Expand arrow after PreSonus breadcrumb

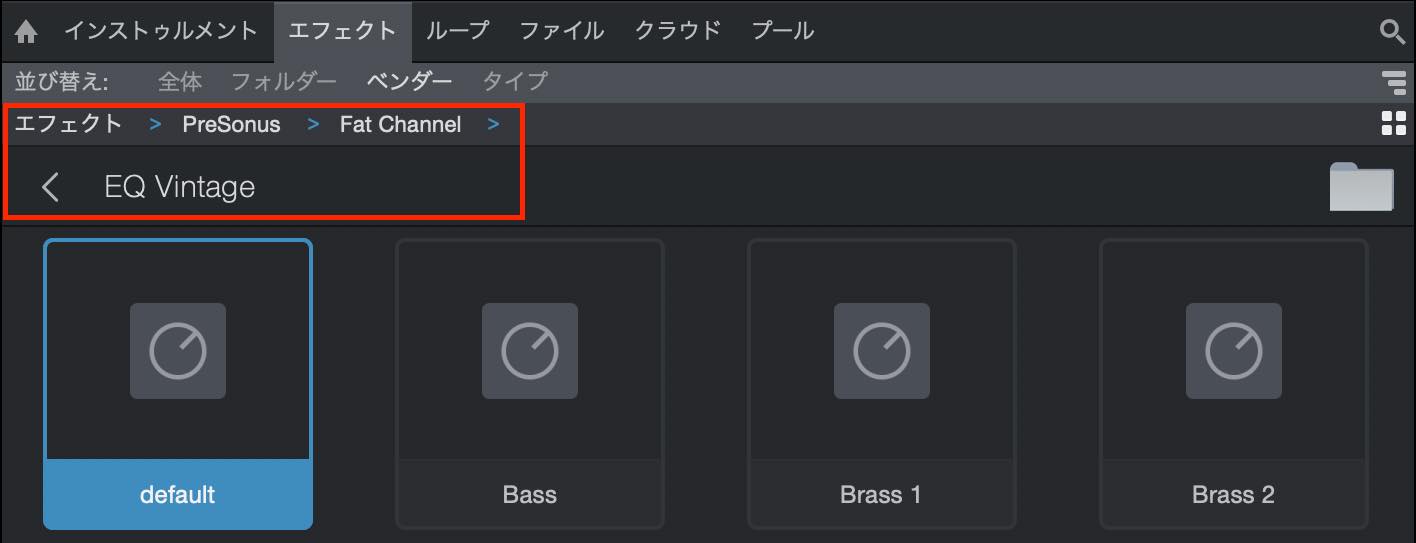[x=314, y=125]
